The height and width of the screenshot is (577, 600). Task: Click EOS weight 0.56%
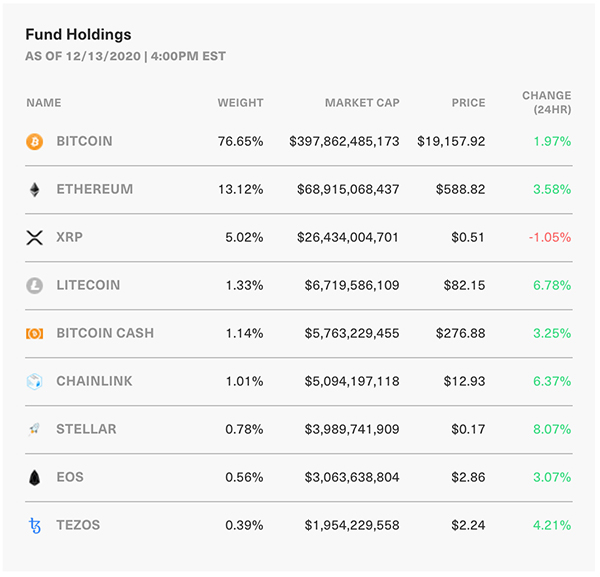(244, 477)
